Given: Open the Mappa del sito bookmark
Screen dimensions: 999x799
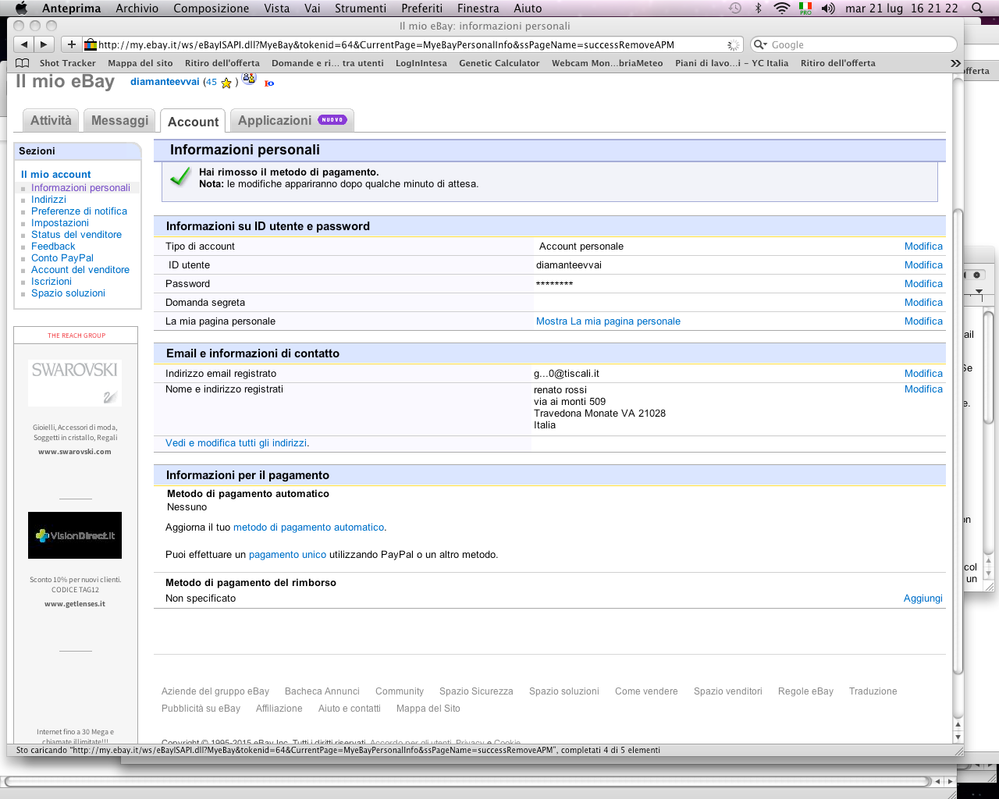Looking at the screenshot, I should point(140,63).
